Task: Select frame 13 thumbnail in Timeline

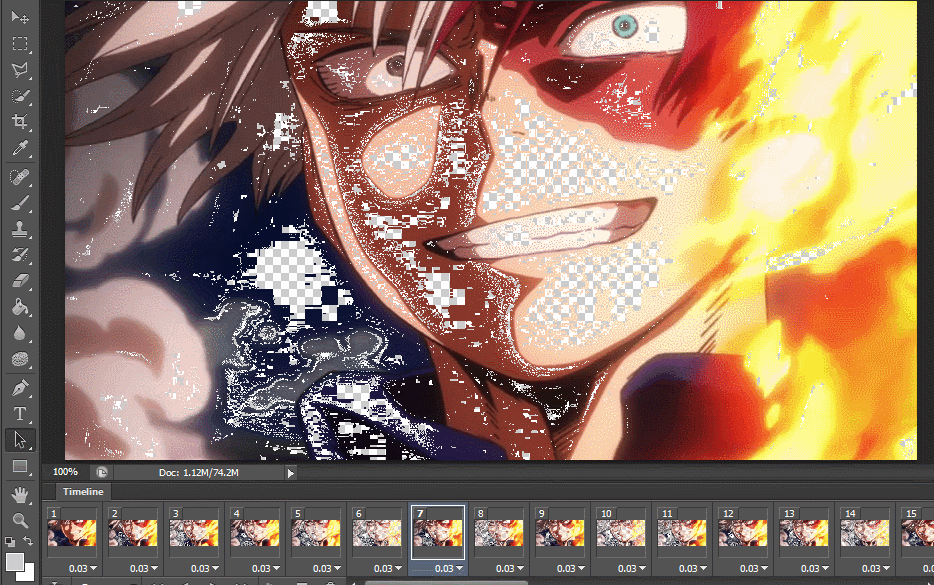Action: point(804,533)
